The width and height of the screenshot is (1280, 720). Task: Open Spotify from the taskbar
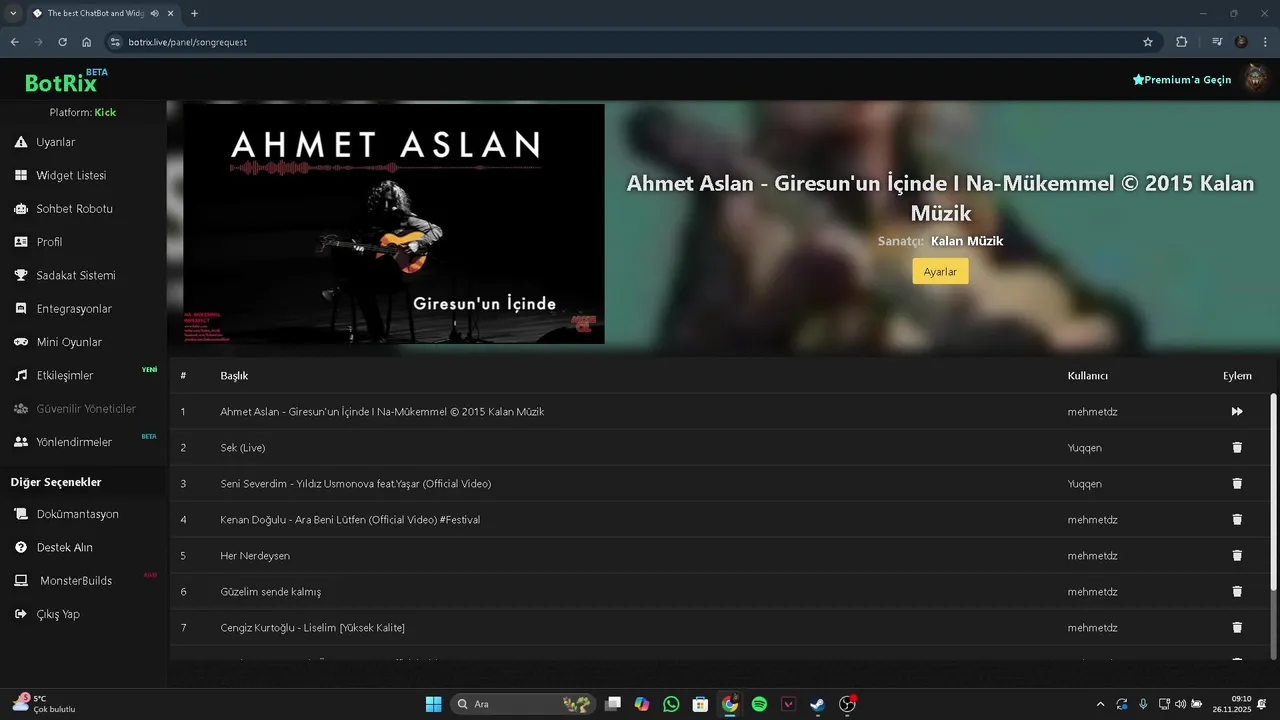(x=759, y=704)
